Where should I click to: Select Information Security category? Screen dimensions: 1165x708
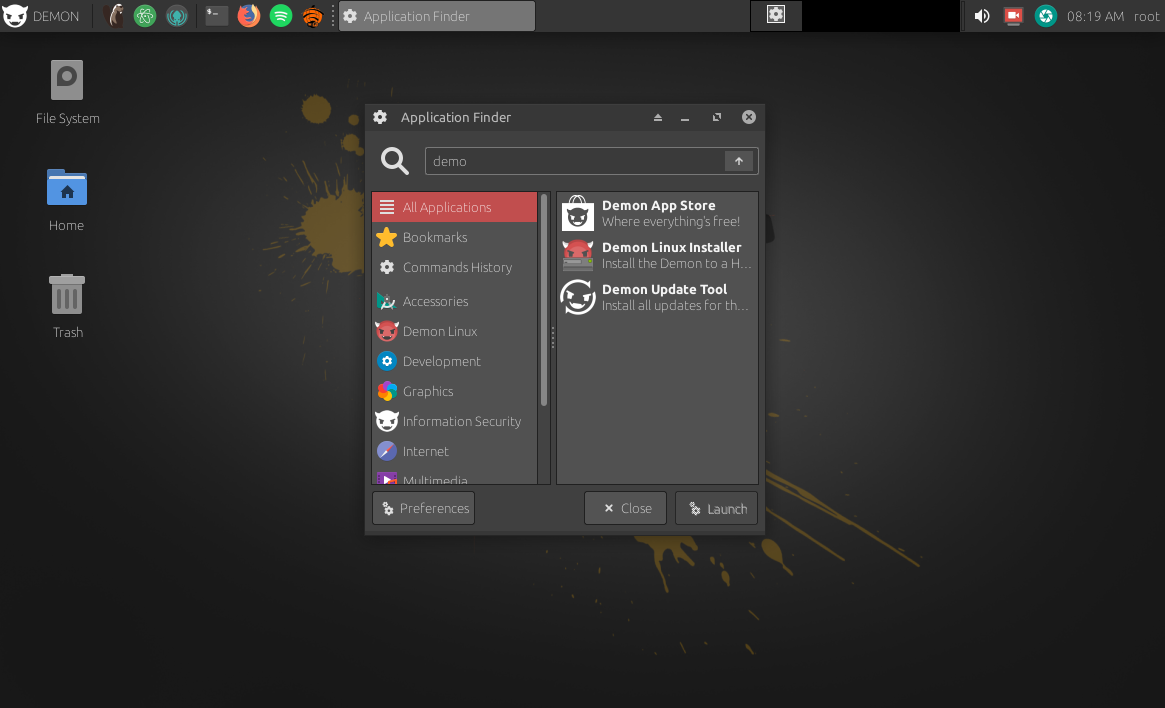click(454, 421)
